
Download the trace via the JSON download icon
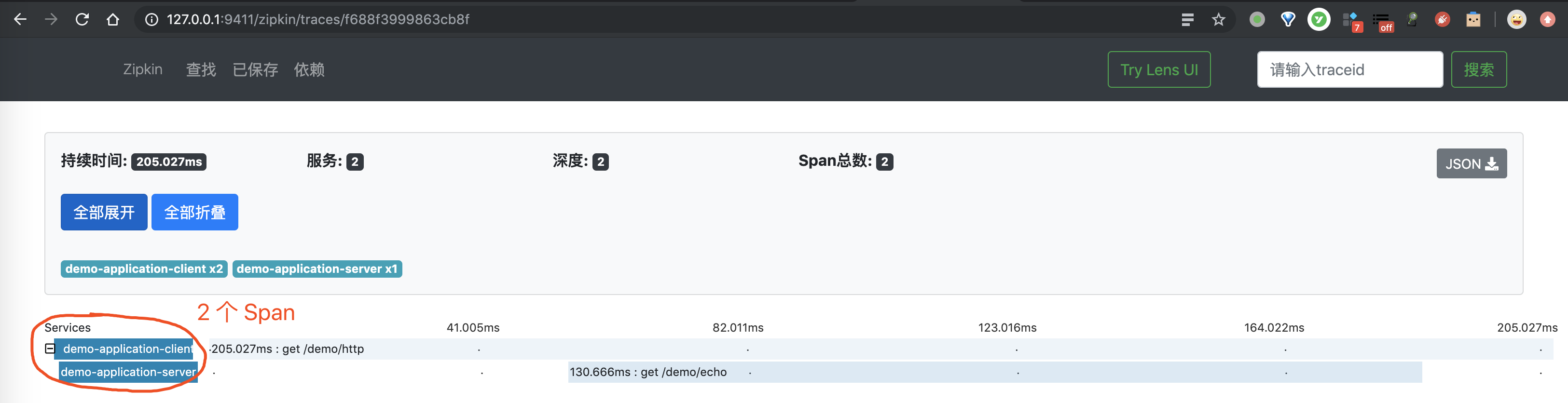coord(1491,163)
